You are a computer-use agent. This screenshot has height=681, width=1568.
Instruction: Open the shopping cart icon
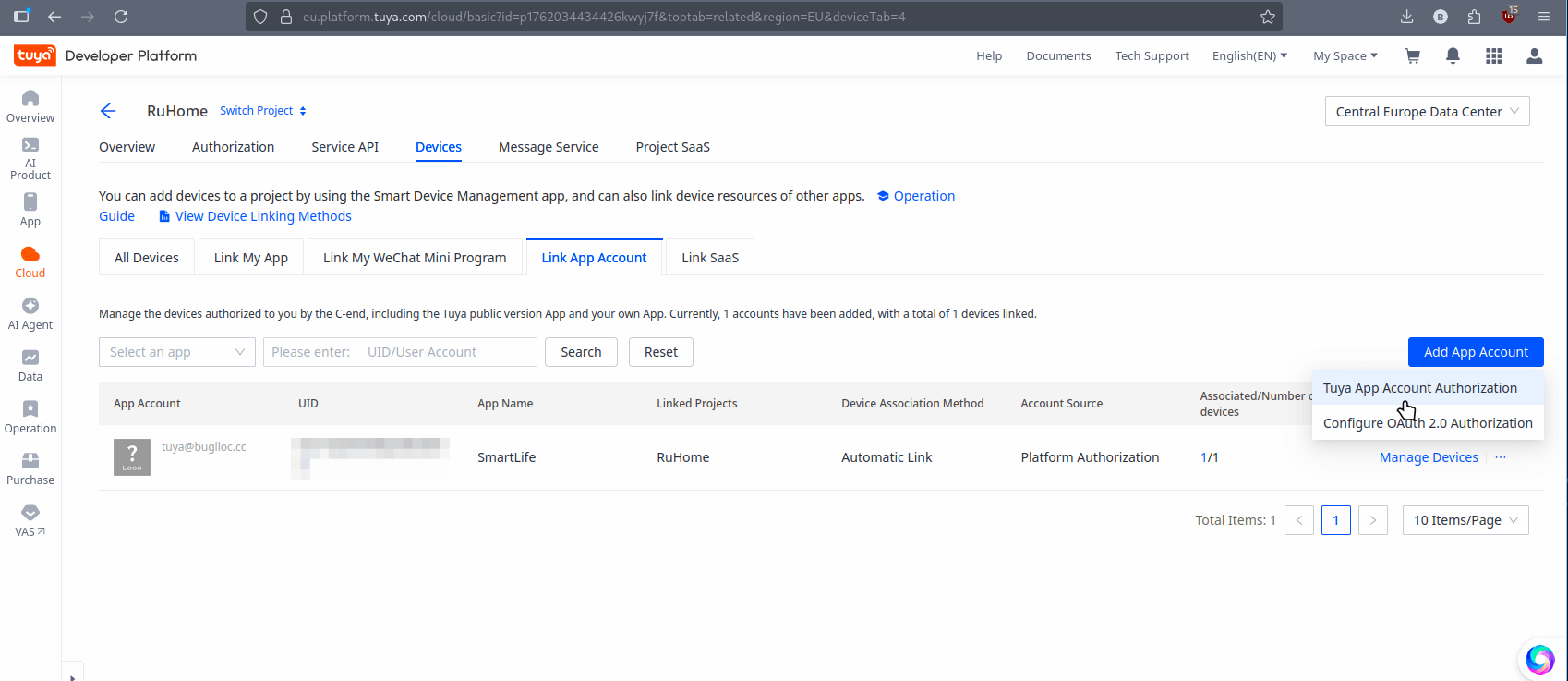coord(1412,56)
